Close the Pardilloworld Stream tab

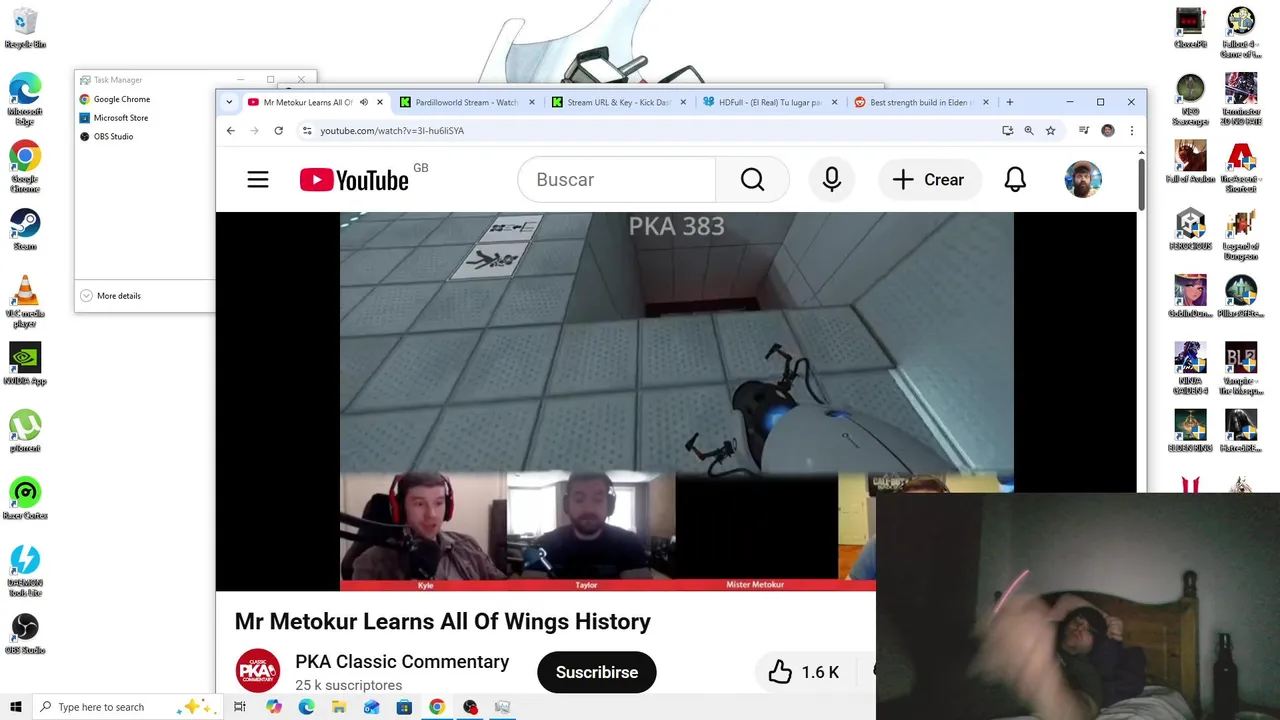tap(532, 102)
